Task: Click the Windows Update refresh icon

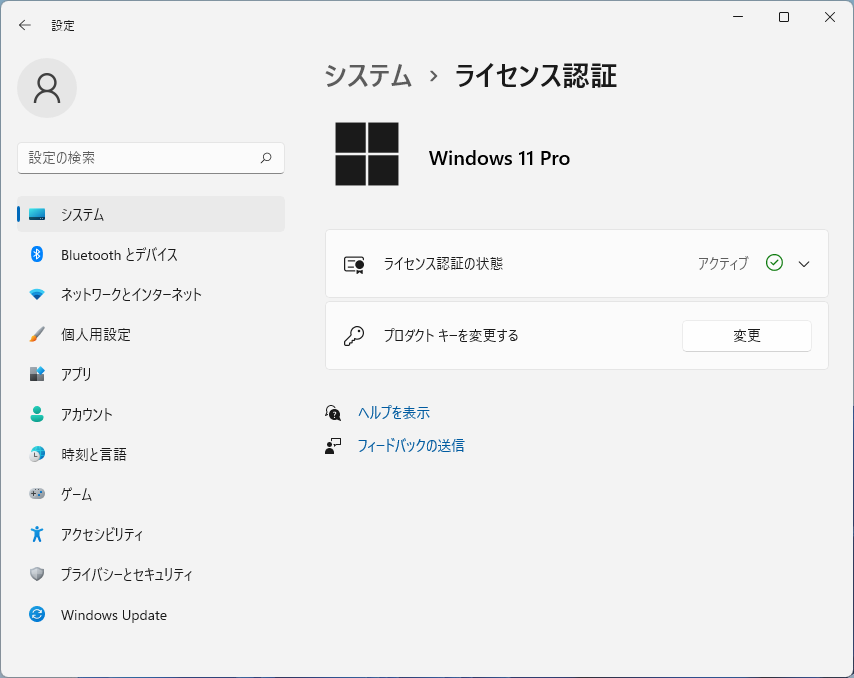Action: pos(37,614)
